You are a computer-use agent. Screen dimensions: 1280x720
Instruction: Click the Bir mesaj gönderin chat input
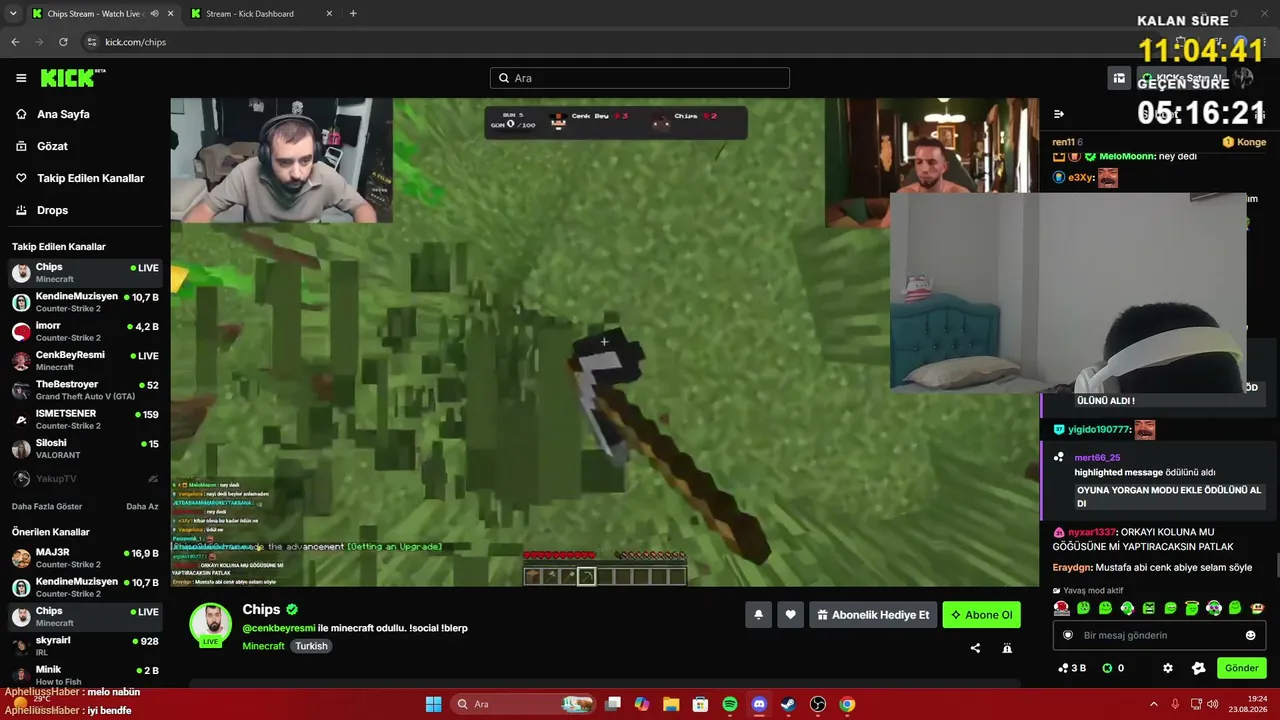coord(1160,635)
